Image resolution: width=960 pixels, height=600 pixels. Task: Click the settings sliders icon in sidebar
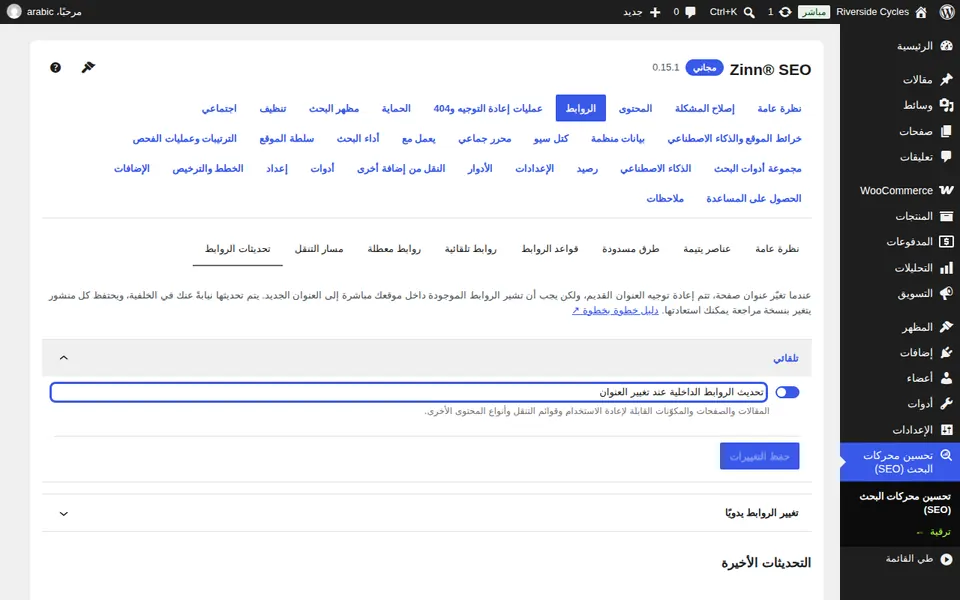coord(947,430)
